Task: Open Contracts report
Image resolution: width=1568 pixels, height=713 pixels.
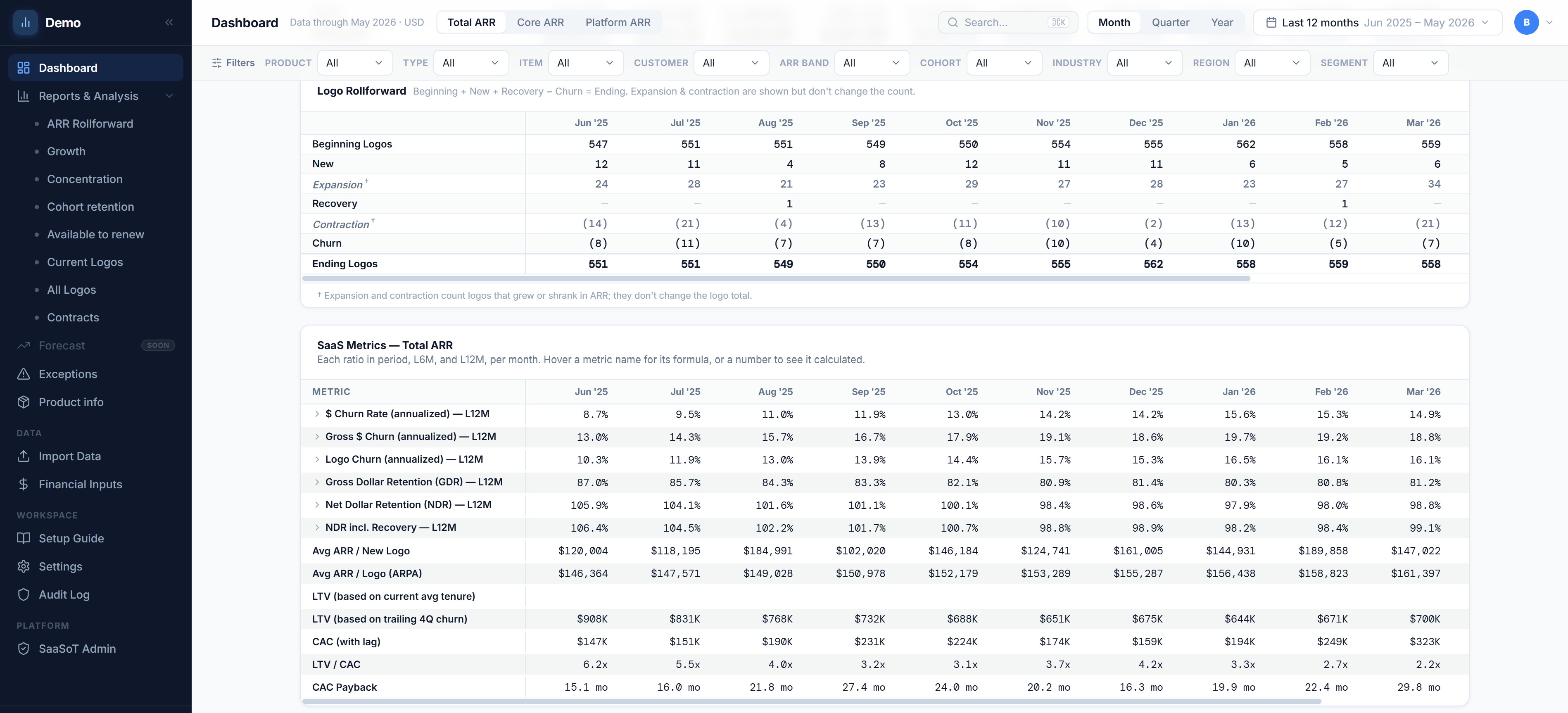Action: pos(72,317)
